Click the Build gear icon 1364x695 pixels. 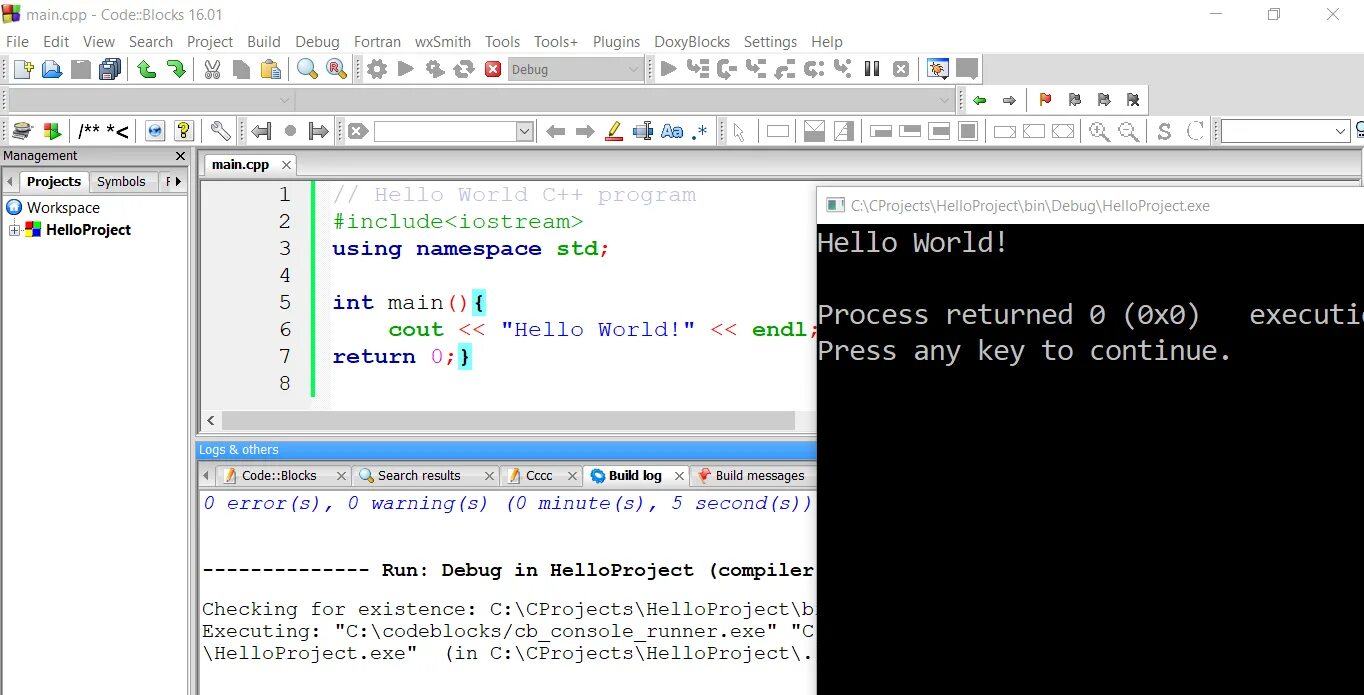tap(376, 69)
